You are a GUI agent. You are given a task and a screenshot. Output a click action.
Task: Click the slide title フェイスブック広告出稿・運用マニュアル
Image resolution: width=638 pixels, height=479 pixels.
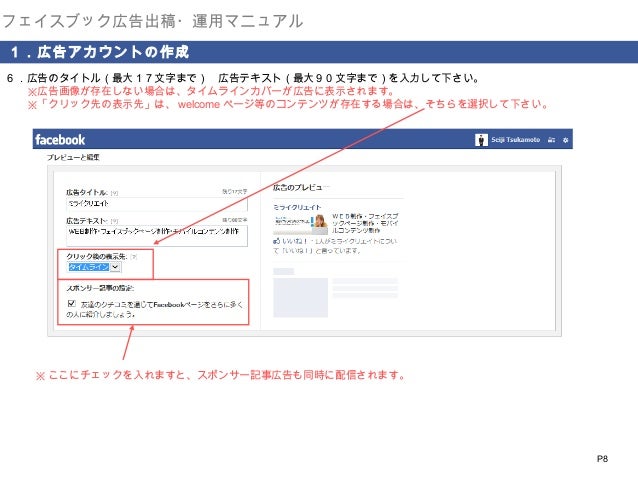pos(153,21)
